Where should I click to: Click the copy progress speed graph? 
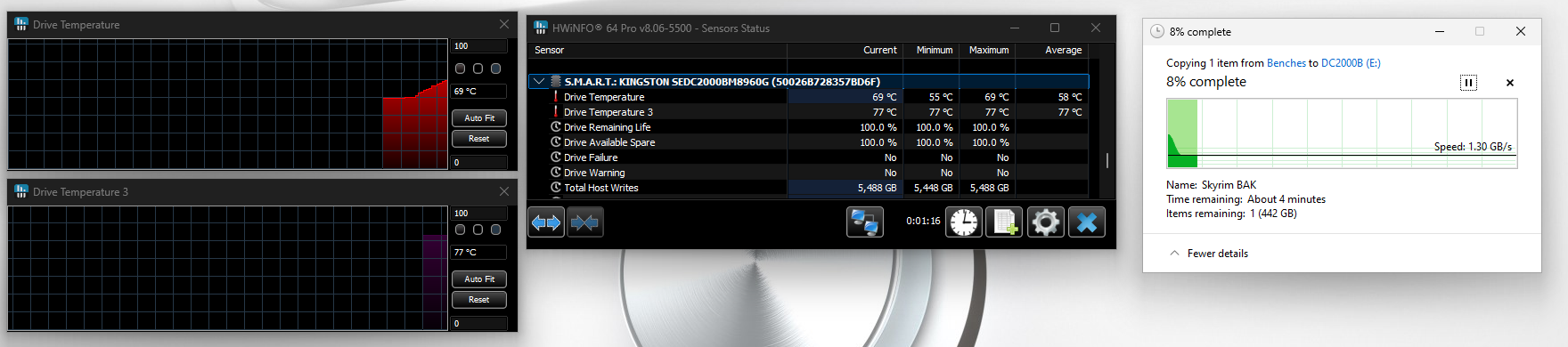(x=1342, y=133)
